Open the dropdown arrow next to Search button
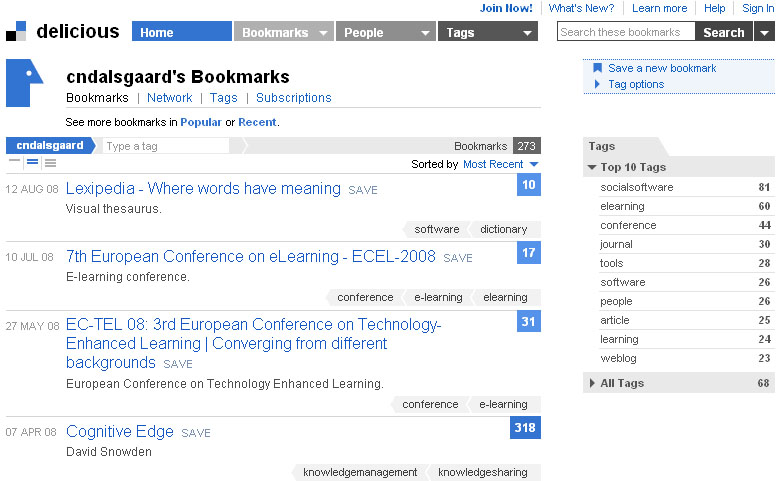The image size is (781, 481). [x=764, y=32]
